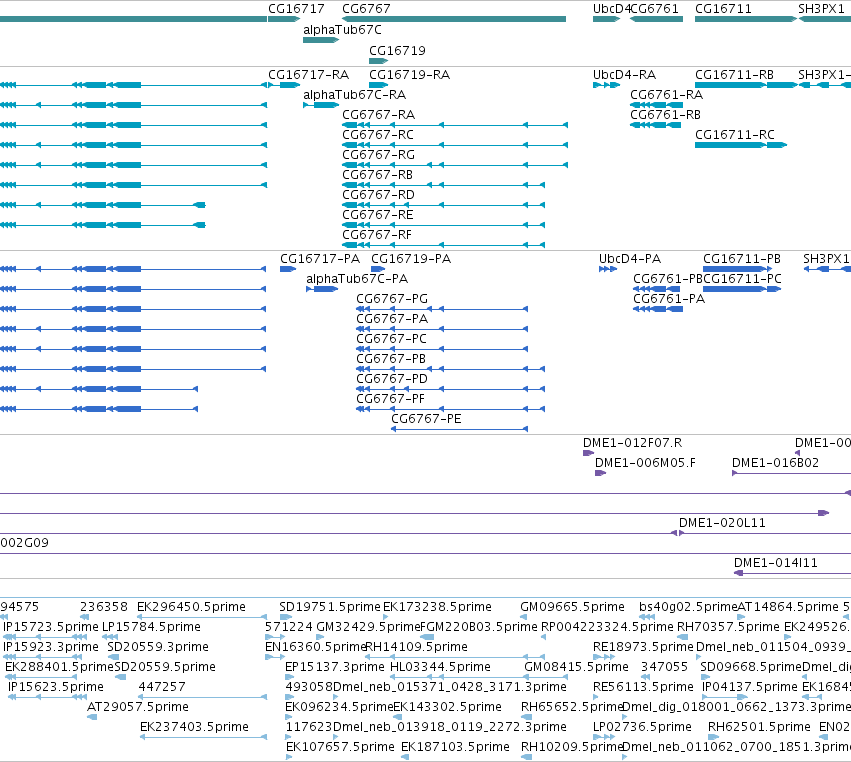Click transcript CG6767-RG

click(x=455, y=165)
